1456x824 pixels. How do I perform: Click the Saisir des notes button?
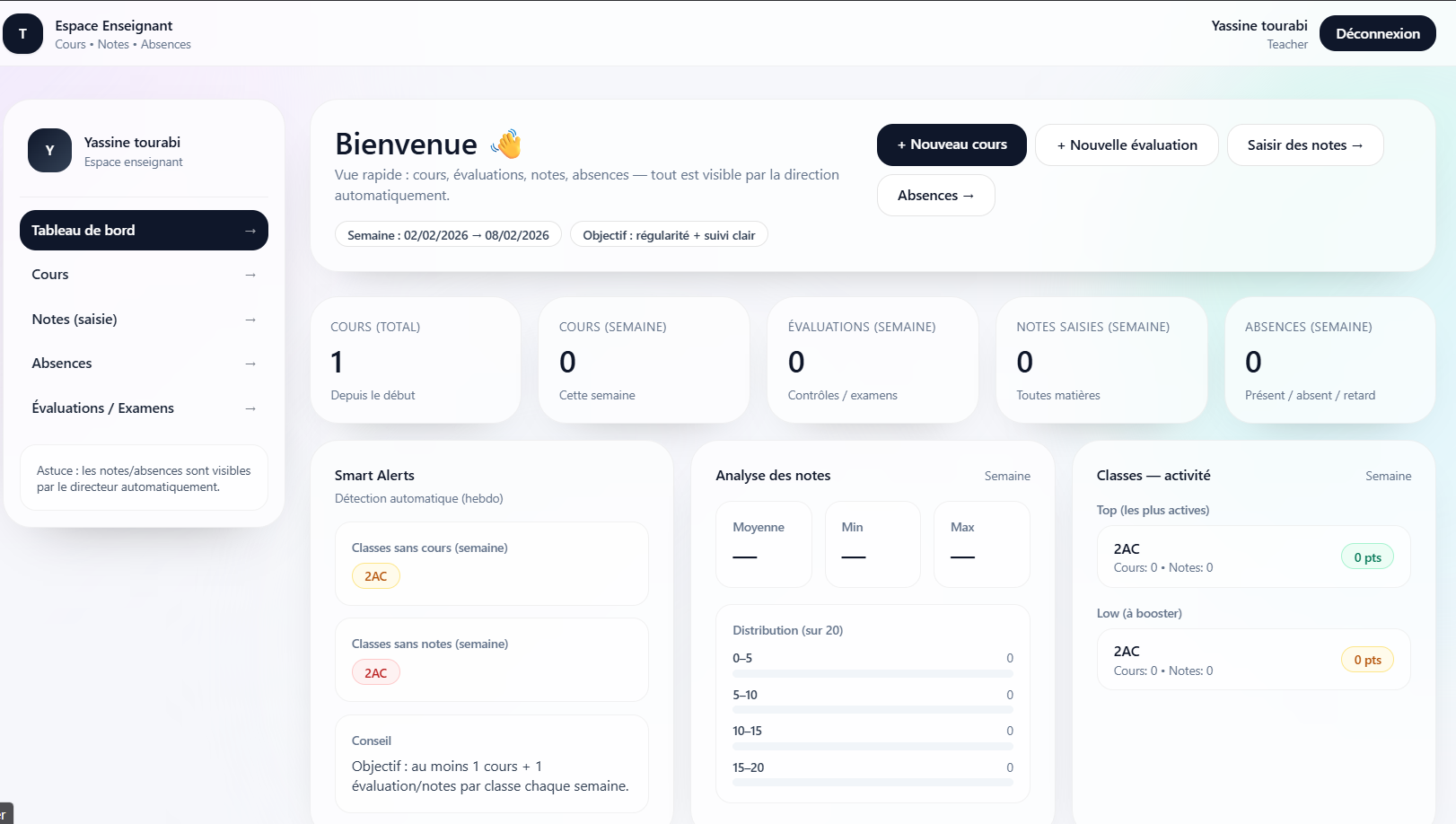1304,145
